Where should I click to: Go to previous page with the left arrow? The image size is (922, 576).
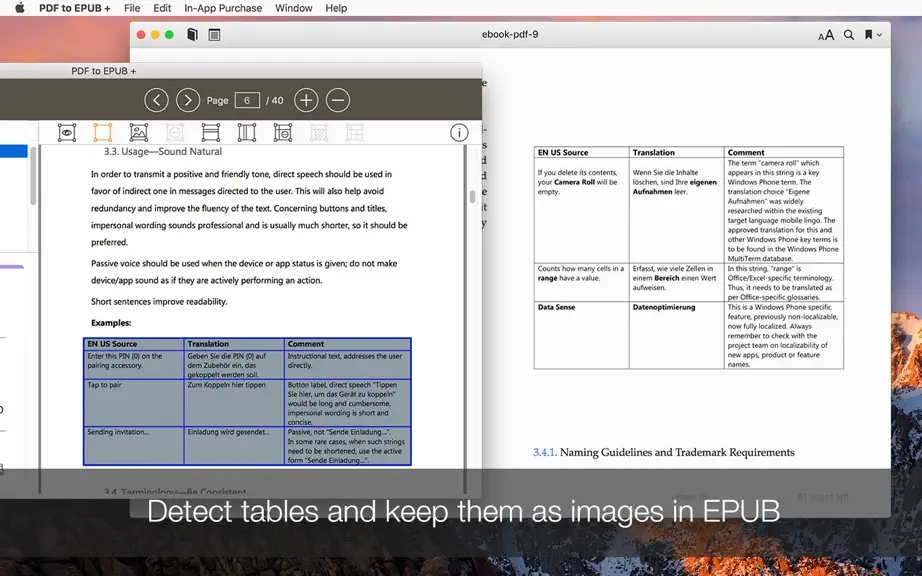coord(156,101)
